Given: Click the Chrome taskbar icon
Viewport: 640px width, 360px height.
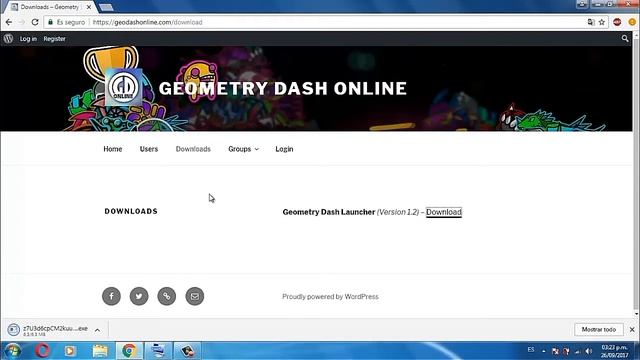Looking at the screenshot, I should click(129, 351).
